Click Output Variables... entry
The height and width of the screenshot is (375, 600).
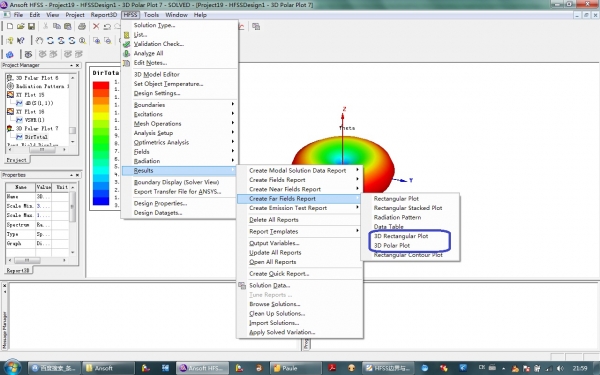point(274,243)
